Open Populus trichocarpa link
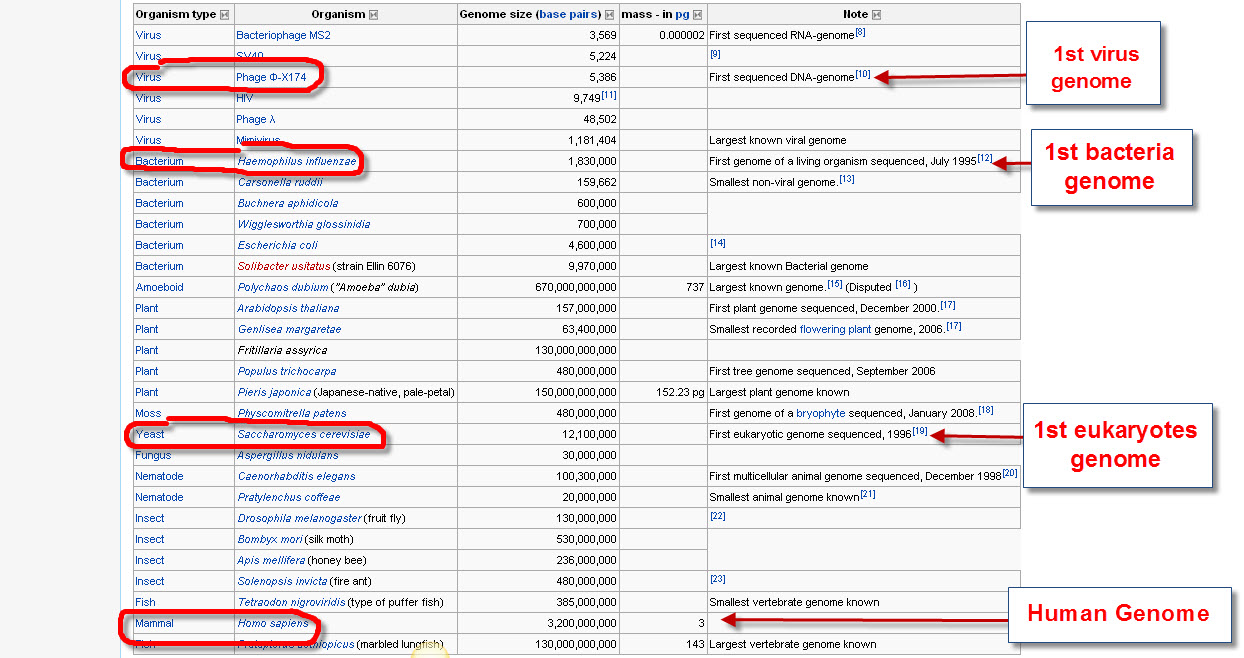 (286, 371)
